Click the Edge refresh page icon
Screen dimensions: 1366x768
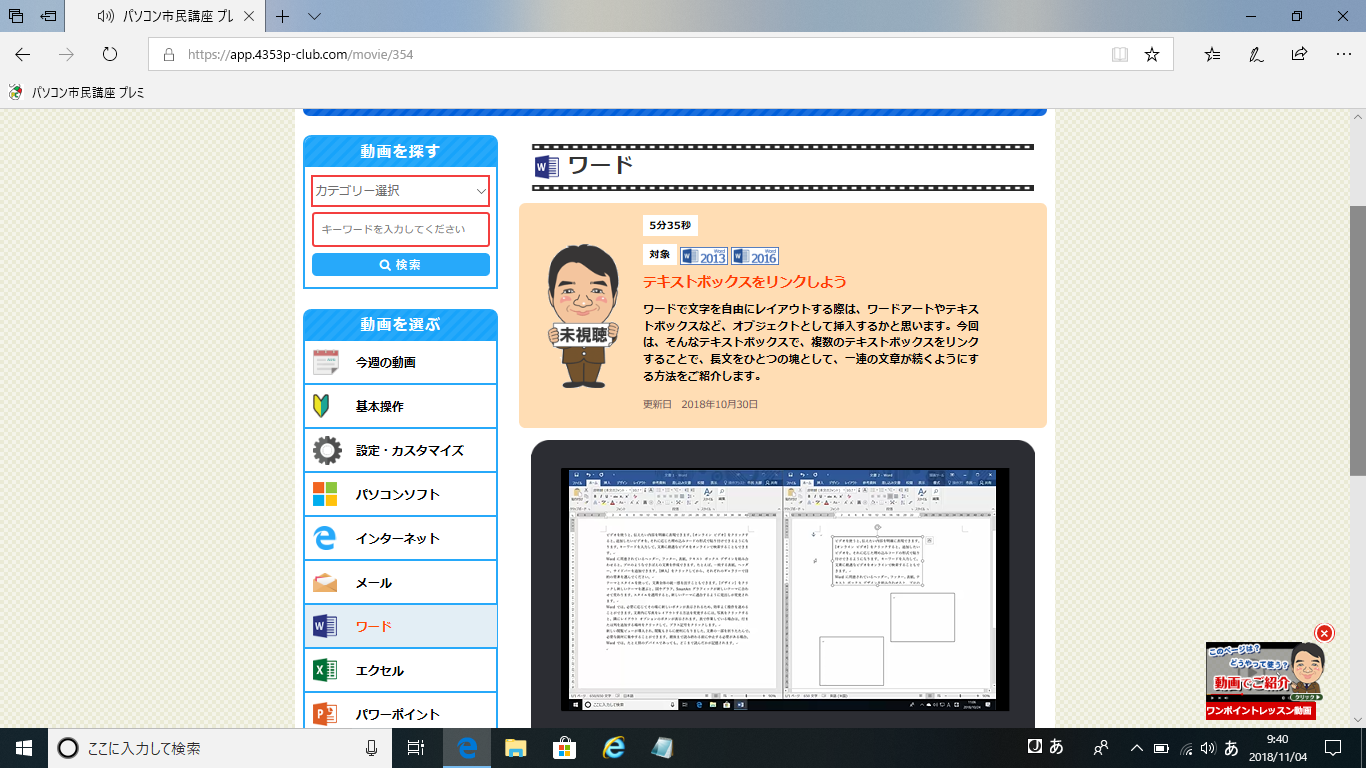tap(110, 55)
